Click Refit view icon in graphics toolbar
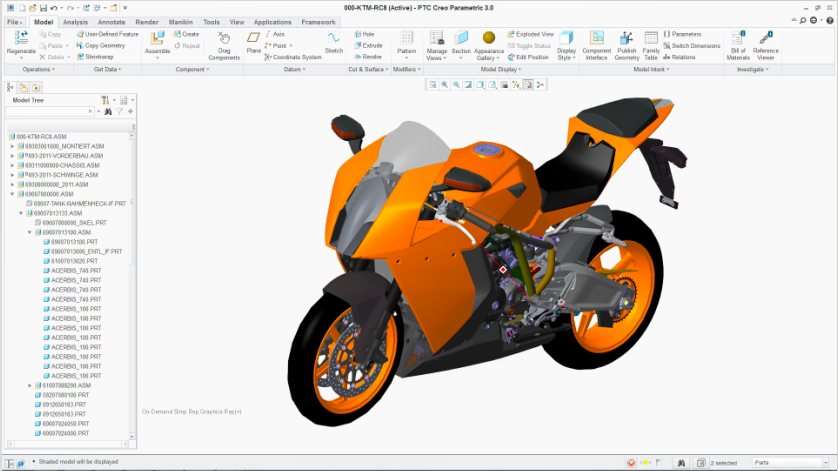 (x=432, y=84)
